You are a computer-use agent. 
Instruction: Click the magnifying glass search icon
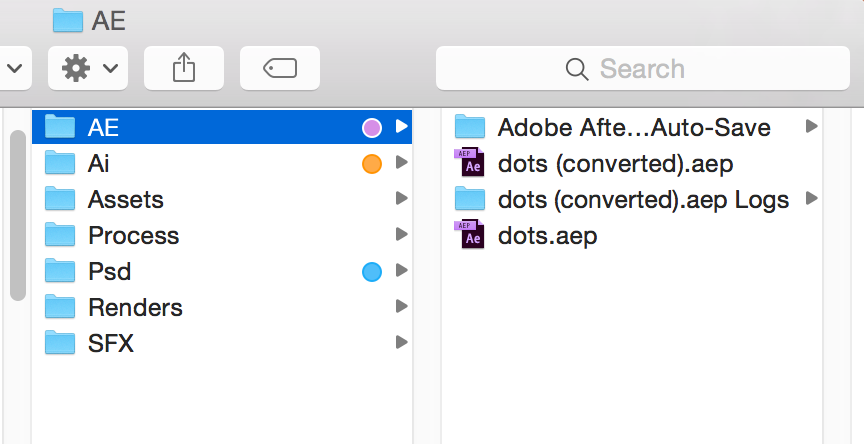576,69
